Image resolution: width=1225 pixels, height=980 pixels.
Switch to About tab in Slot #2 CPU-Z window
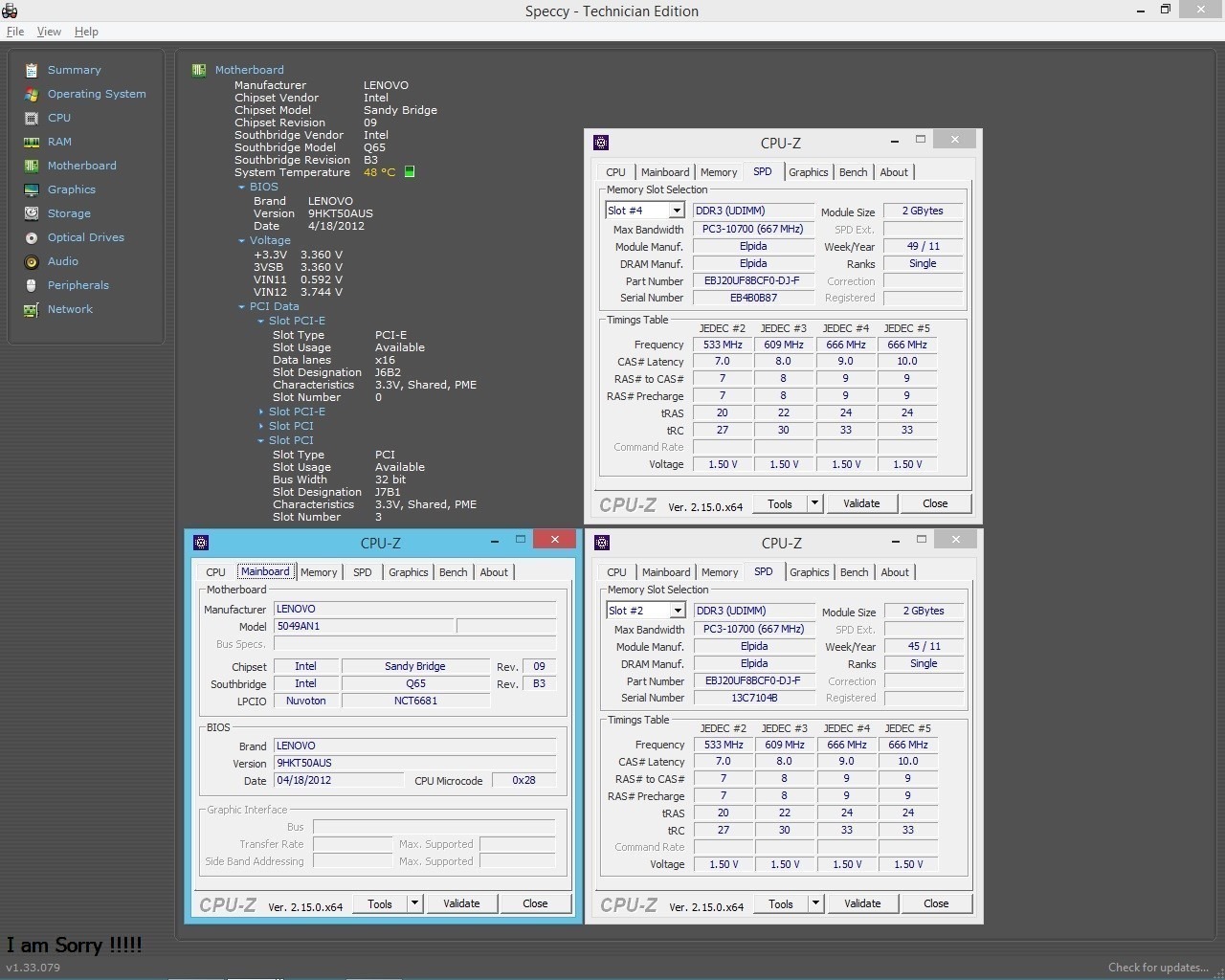pyautogui.click(x=895, y=572)
